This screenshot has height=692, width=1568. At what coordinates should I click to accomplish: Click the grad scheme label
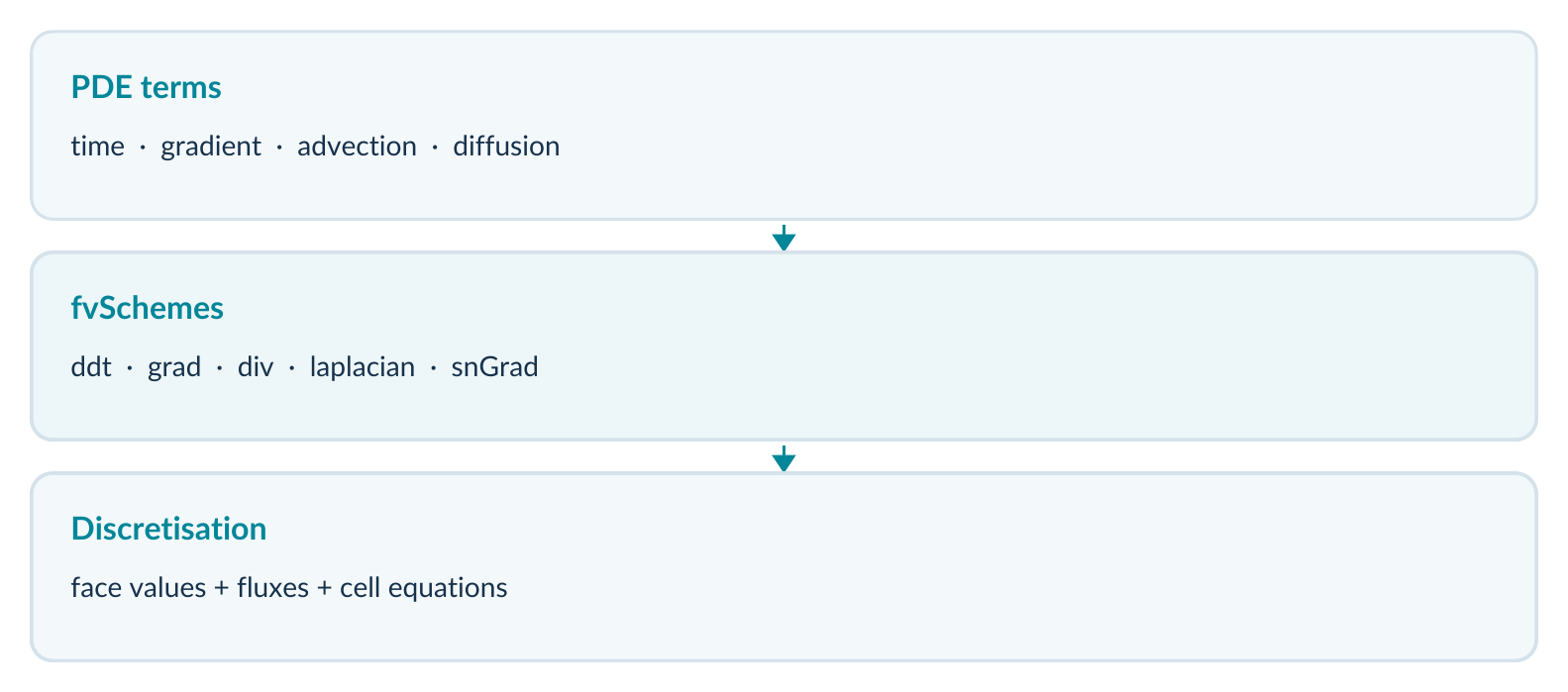(174, 367)
